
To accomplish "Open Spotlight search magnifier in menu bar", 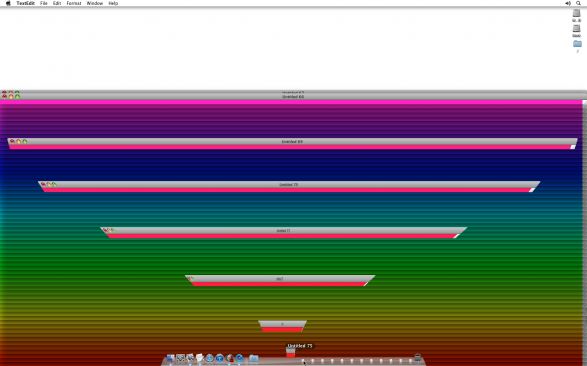I will pyautogui.click(x=578, y=3).
